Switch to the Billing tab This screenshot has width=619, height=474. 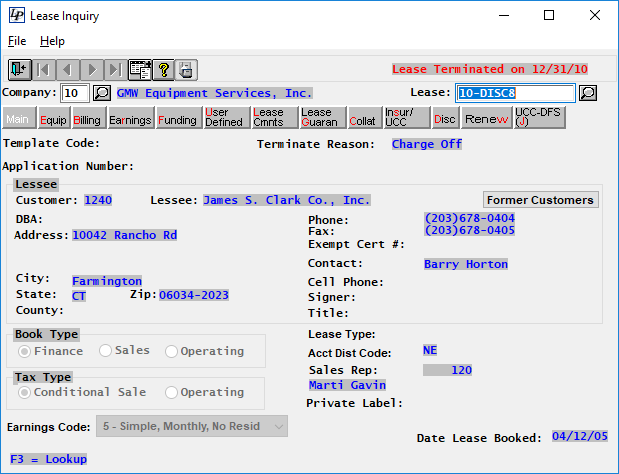(x=89, y=118)
